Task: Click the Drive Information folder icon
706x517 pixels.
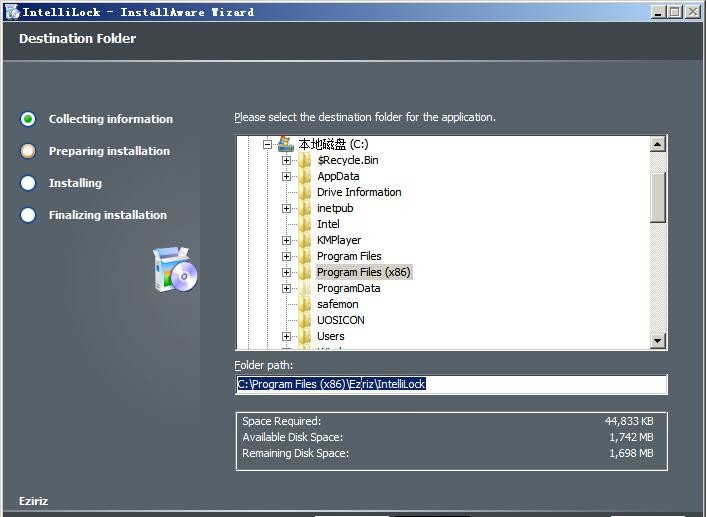Action: pos(305,192)
